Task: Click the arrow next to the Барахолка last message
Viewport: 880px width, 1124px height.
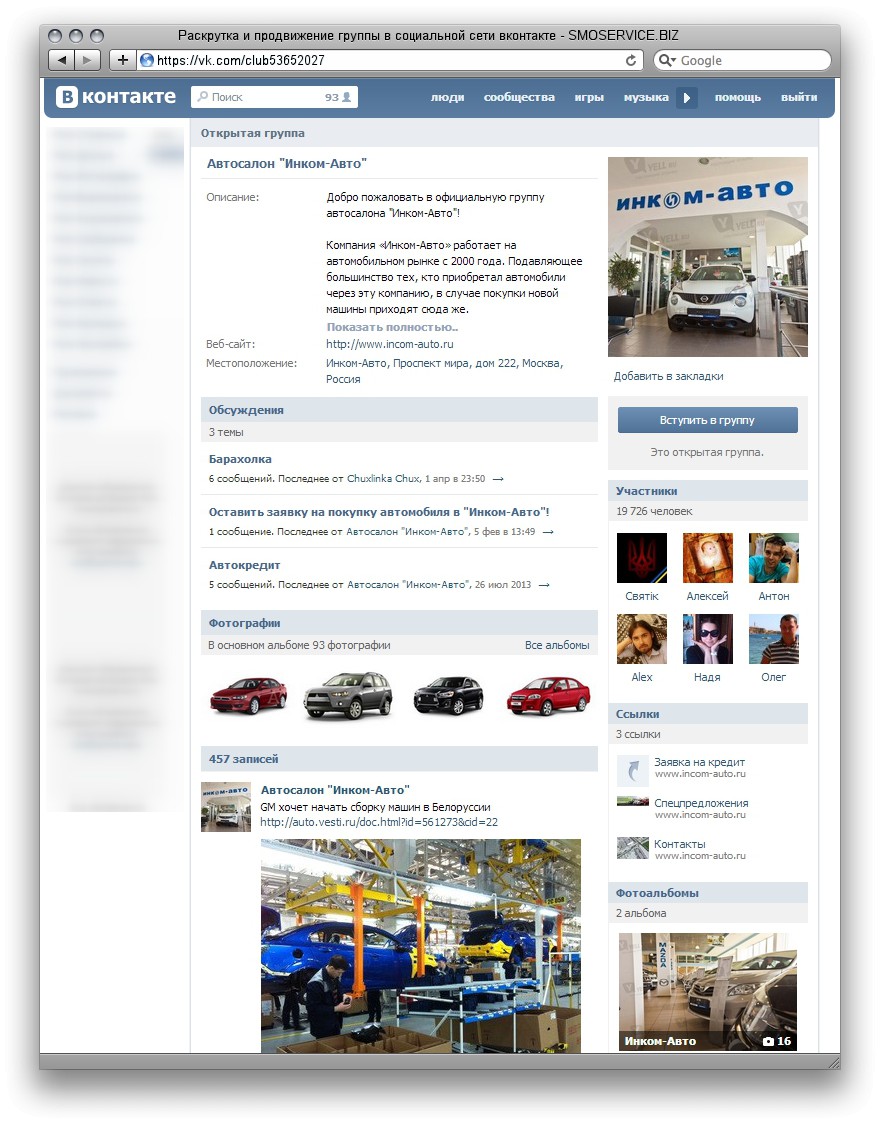Action: [x=498, y=479]
